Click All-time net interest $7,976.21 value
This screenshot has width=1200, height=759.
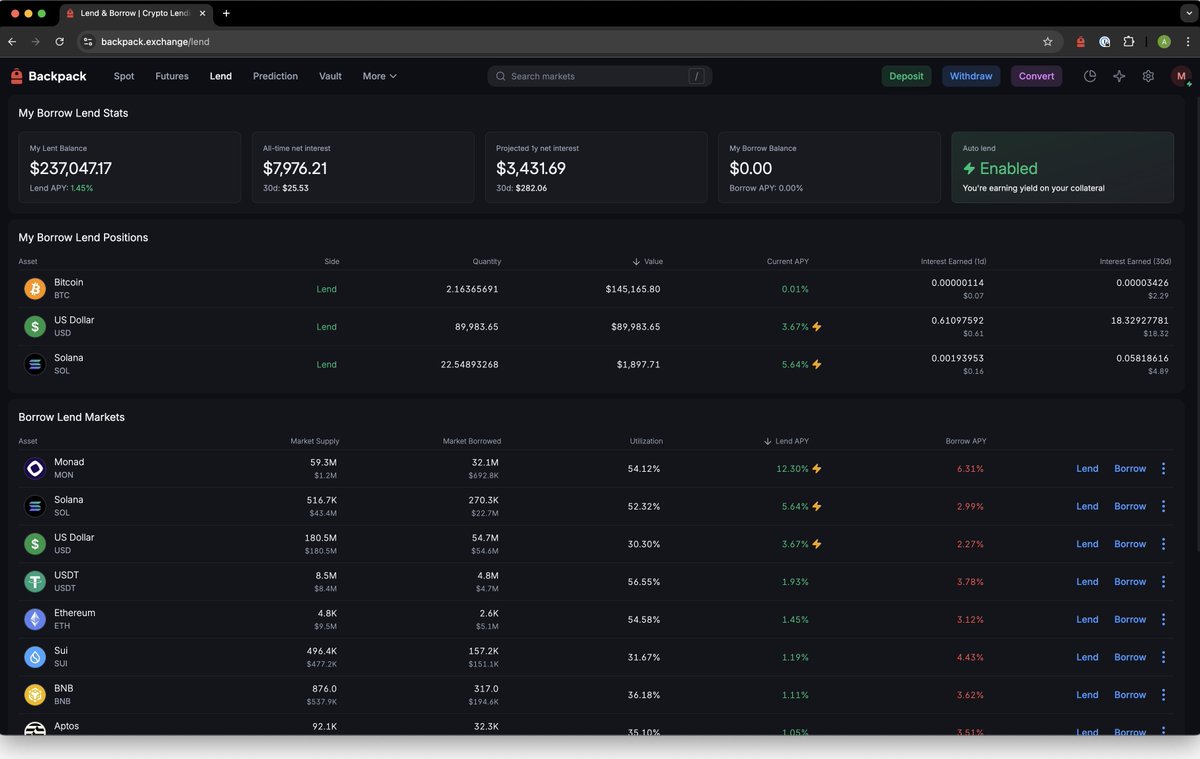pyautogui.click(x=295, y=168)
